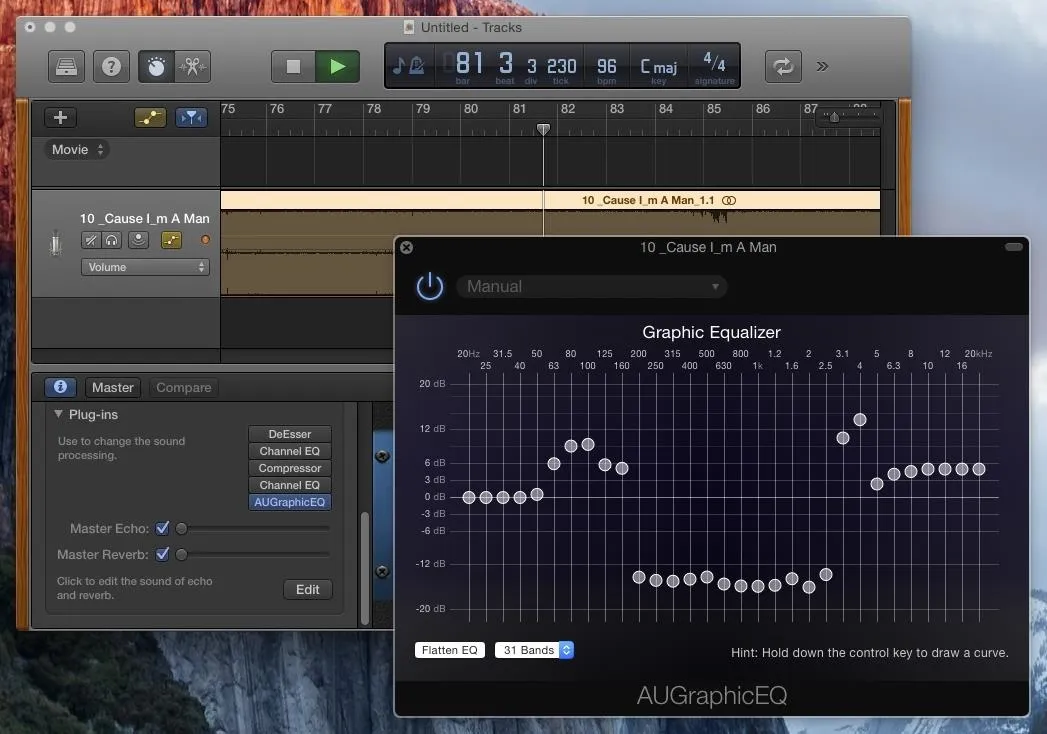Click the Master Echo slider knob
Image resolution: width=1047 pixels, height=734 pixels.
pyautogui.click(x=182, y=528)
